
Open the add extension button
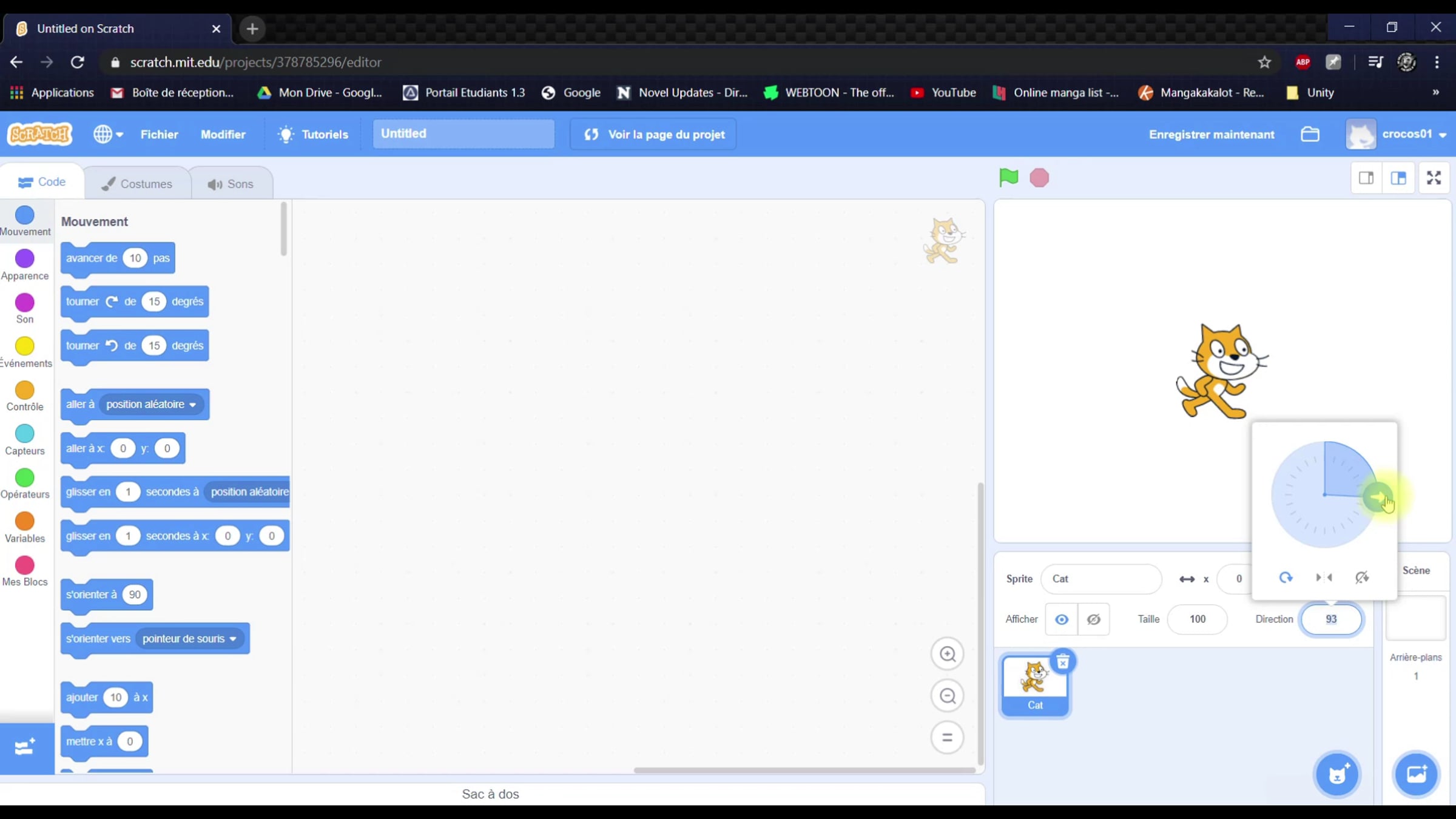pos(25,747)
